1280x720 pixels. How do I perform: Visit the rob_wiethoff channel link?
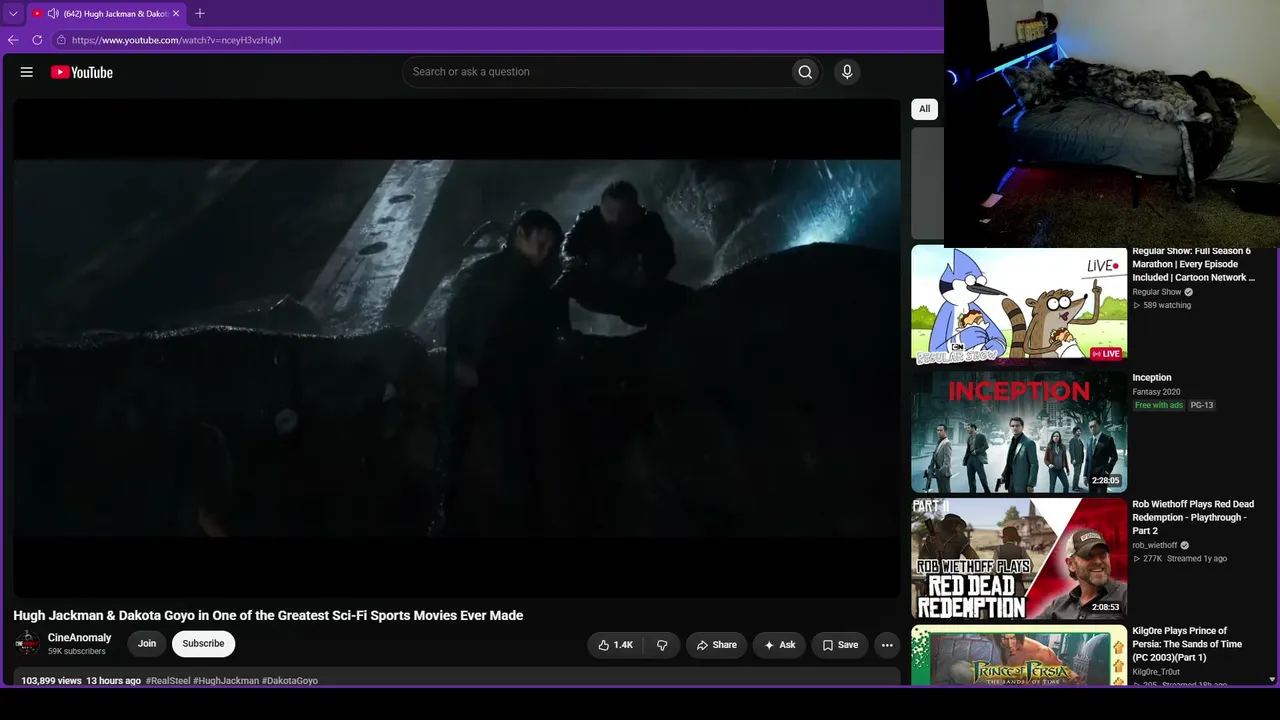point(1155,545)
